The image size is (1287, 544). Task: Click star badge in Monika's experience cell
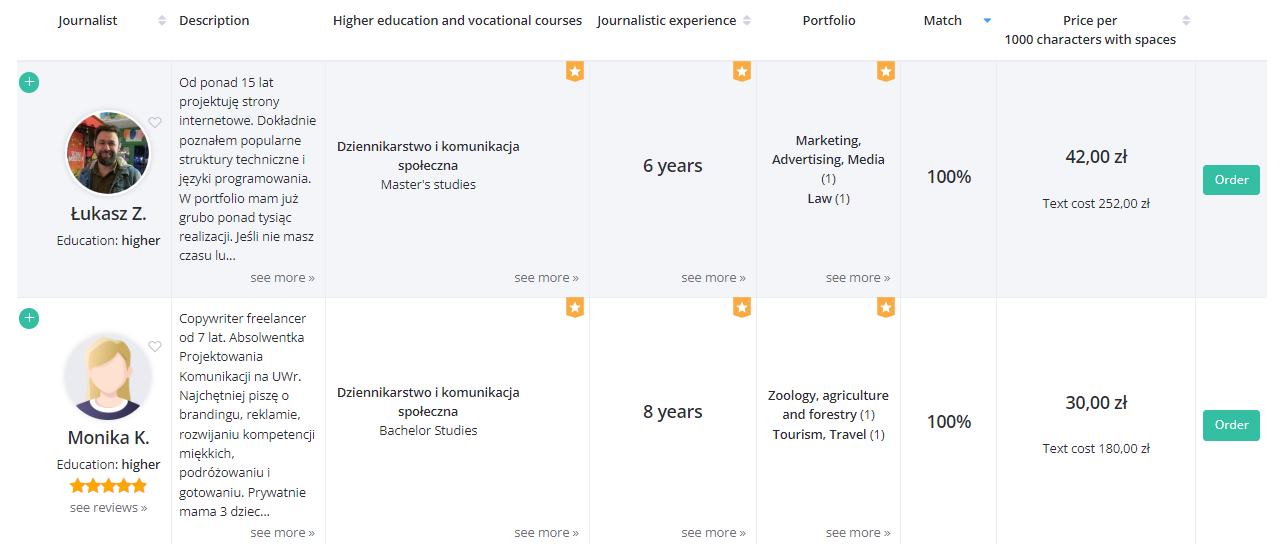[x=741, y=307]
